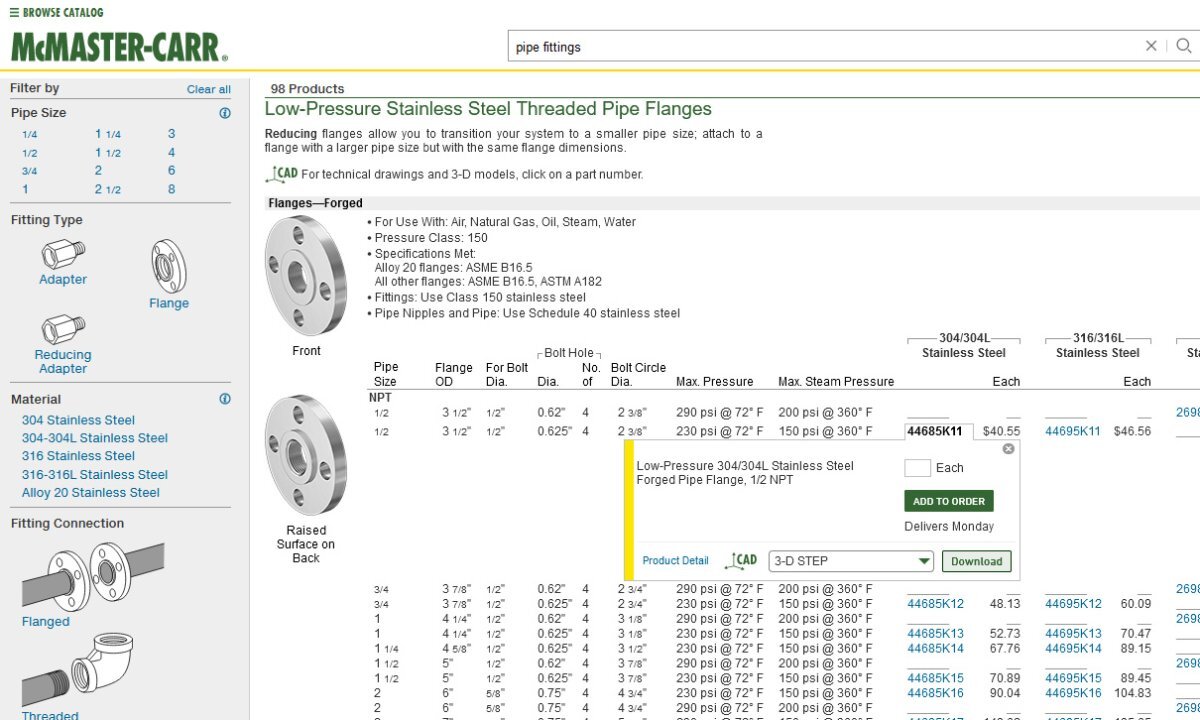Open the Material info icon

click(x=225, y=399)
